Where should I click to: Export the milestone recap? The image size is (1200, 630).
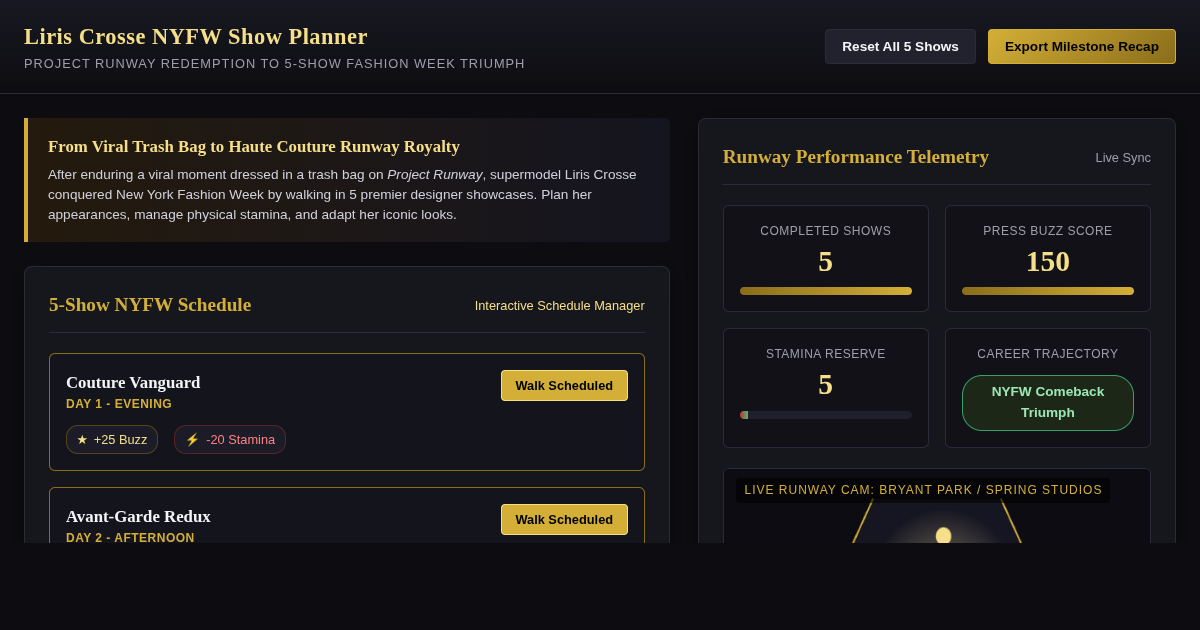(1082, 46)
